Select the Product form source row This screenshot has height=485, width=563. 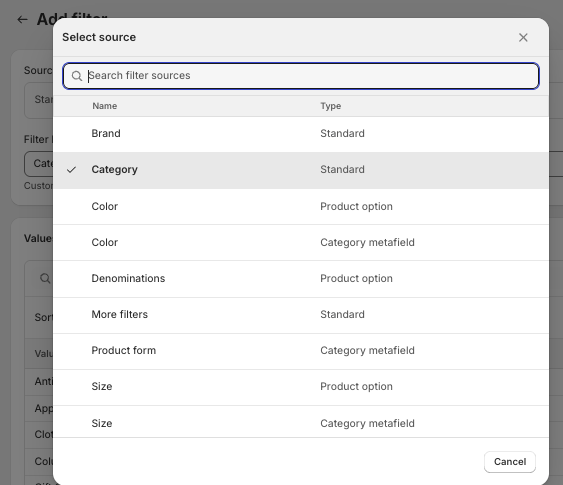[x=301, y=351]
